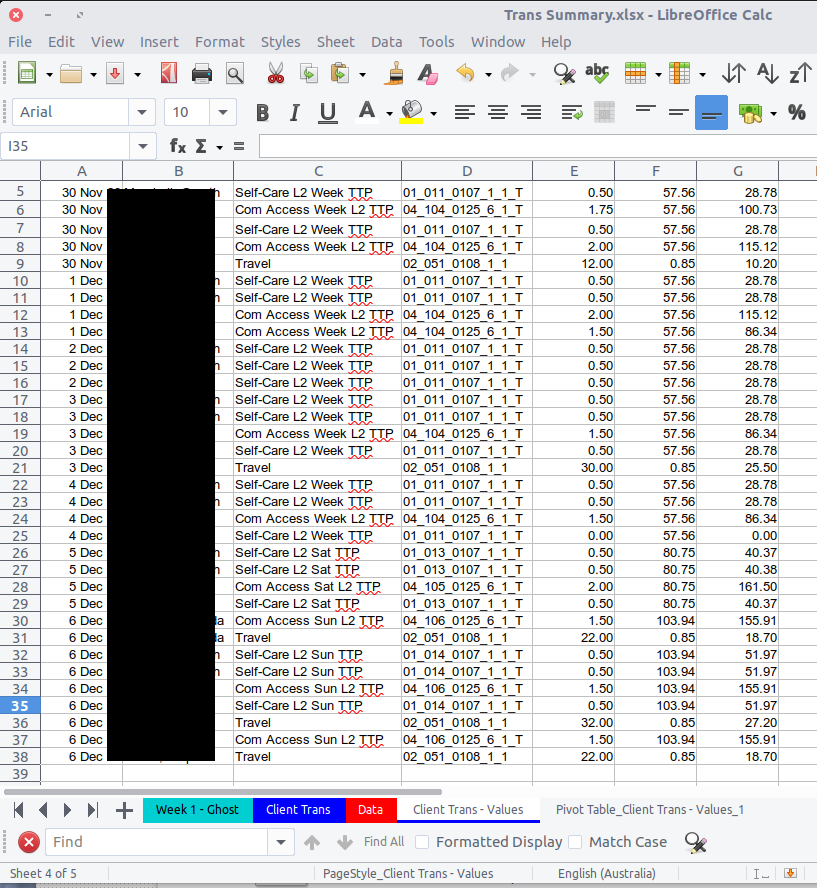Open the font size dropdown
The height and width of the screenshot is (888, 817).
[x=222, y=113]
